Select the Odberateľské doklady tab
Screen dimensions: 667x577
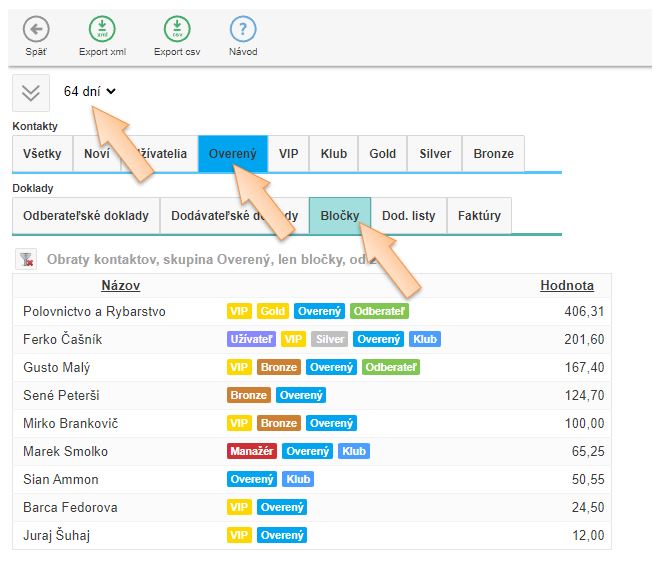pyautogui.click(x=86, y=216)
